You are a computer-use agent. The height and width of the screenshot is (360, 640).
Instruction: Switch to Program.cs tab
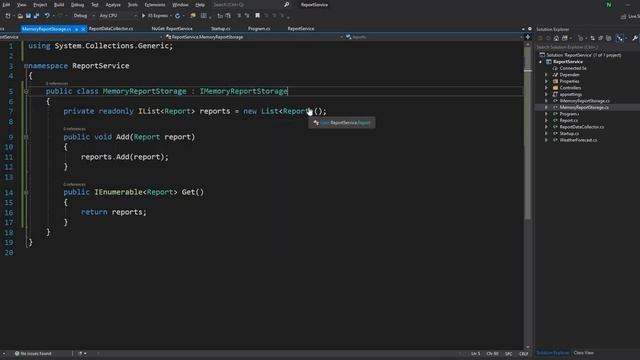tap(259, 29)
